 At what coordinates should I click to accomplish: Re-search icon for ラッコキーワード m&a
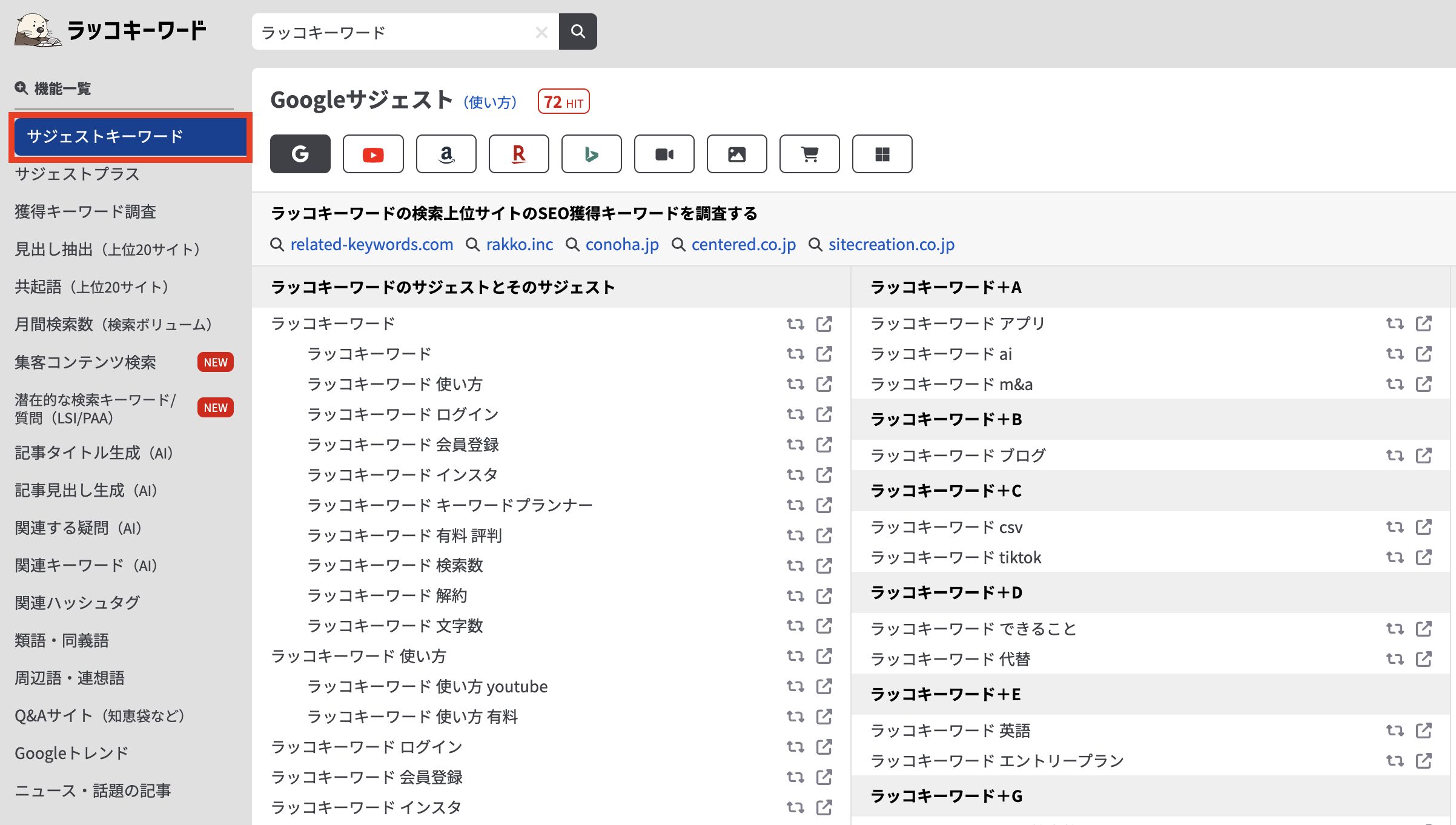pyautogui.click(x=1395, y=384)
